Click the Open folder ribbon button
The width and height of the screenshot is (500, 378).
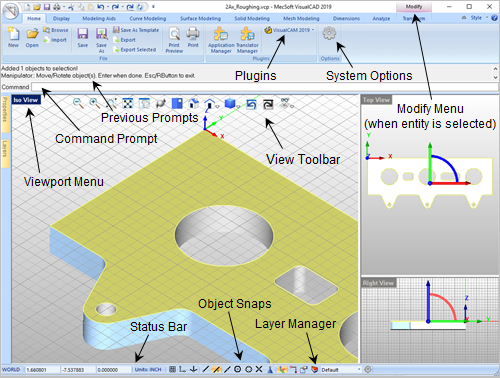[32, 37]
